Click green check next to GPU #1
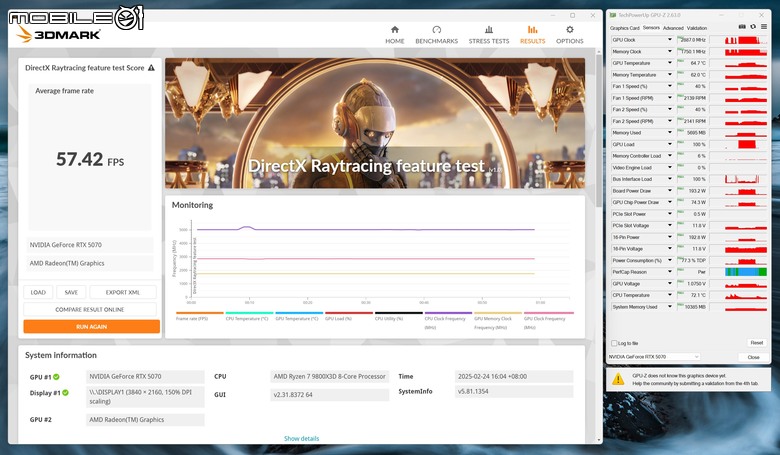Screen dimensions: 780x455 (x=57, y=377)
